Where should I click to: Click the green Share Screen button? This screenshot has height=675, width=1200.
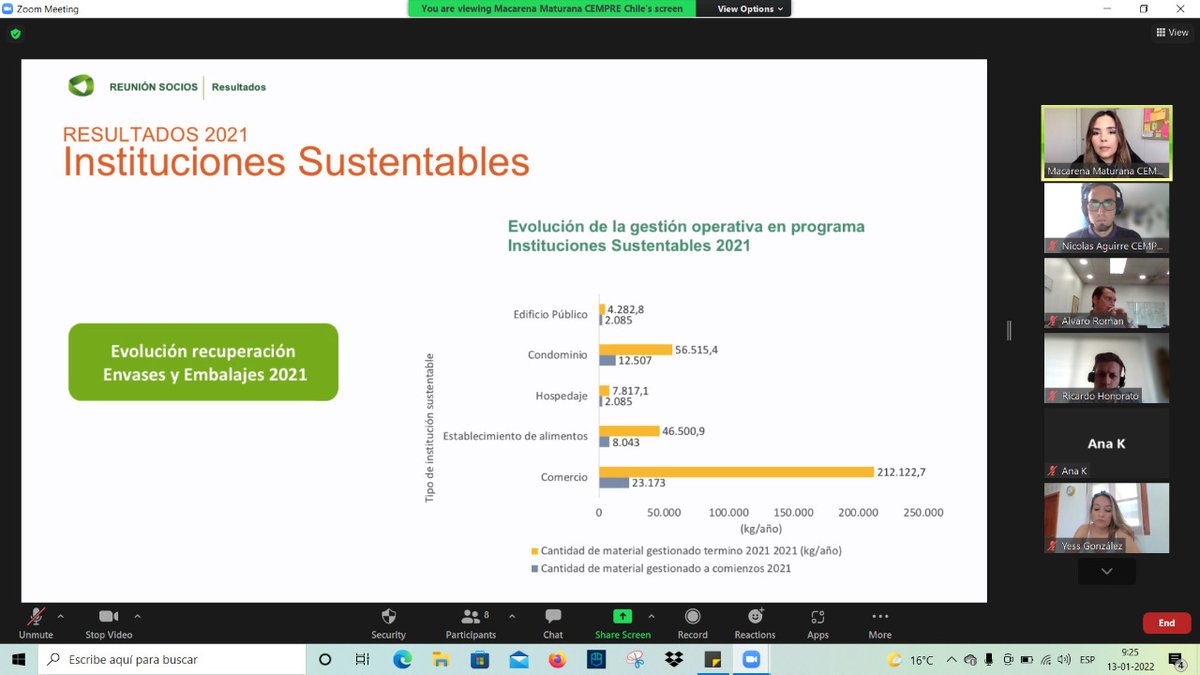click(x=622, y=622)
